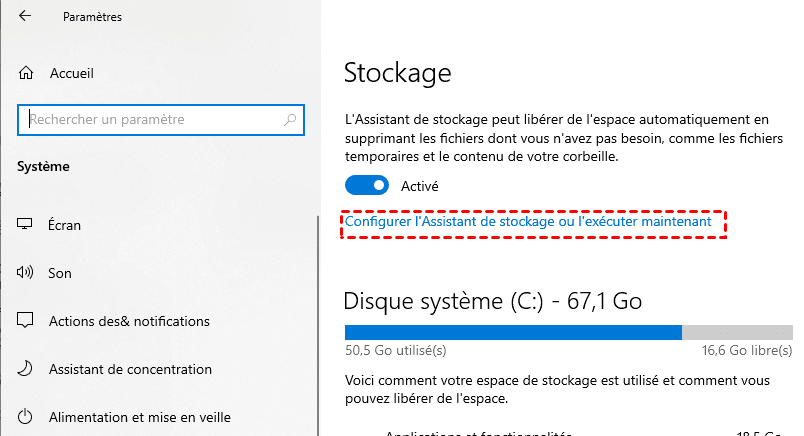This screenshot has width=804, height=436.
Task: Open Son settings page
Action: (x=59, y=272)
